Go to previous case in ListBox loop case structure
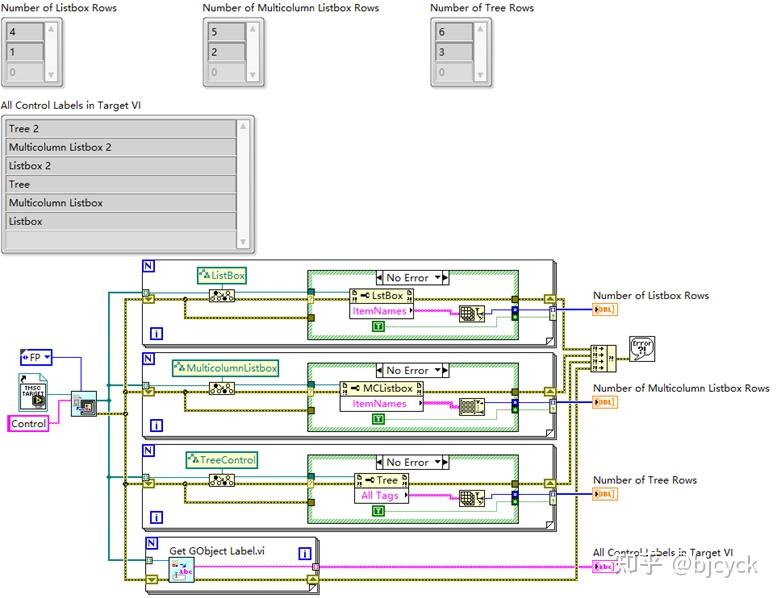 380,277
